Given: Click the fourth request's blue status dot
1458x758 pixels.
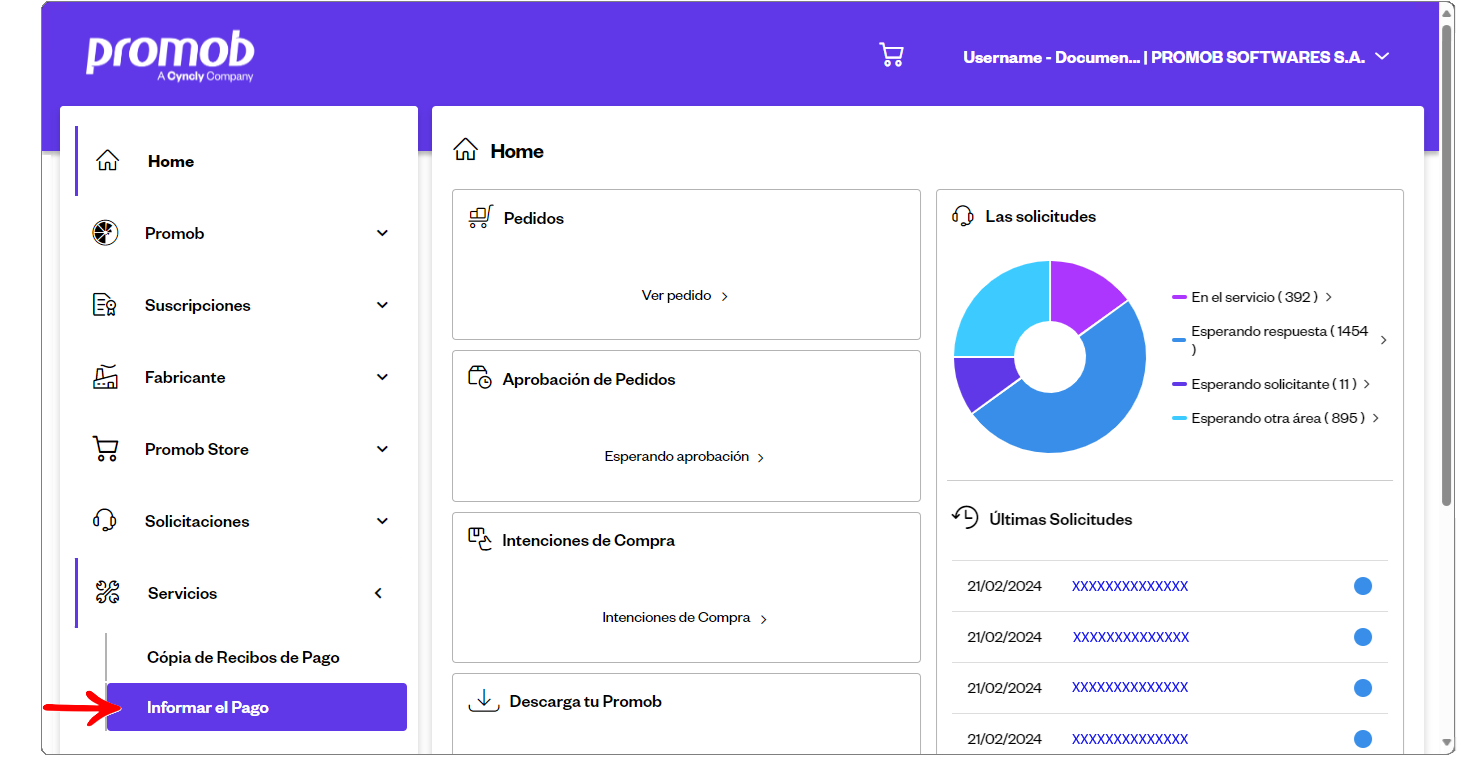Looking at the screenshot, I should [x=1362, y=739].
